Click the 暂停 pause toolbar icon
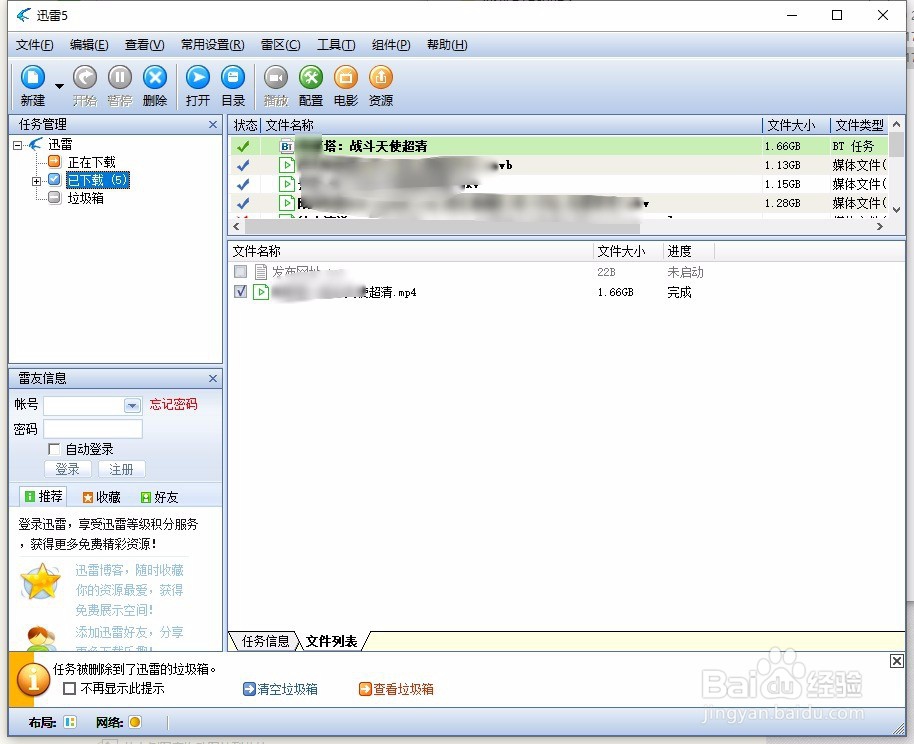The width and height of the screenshot is (914, 744). tap(119, 78)
